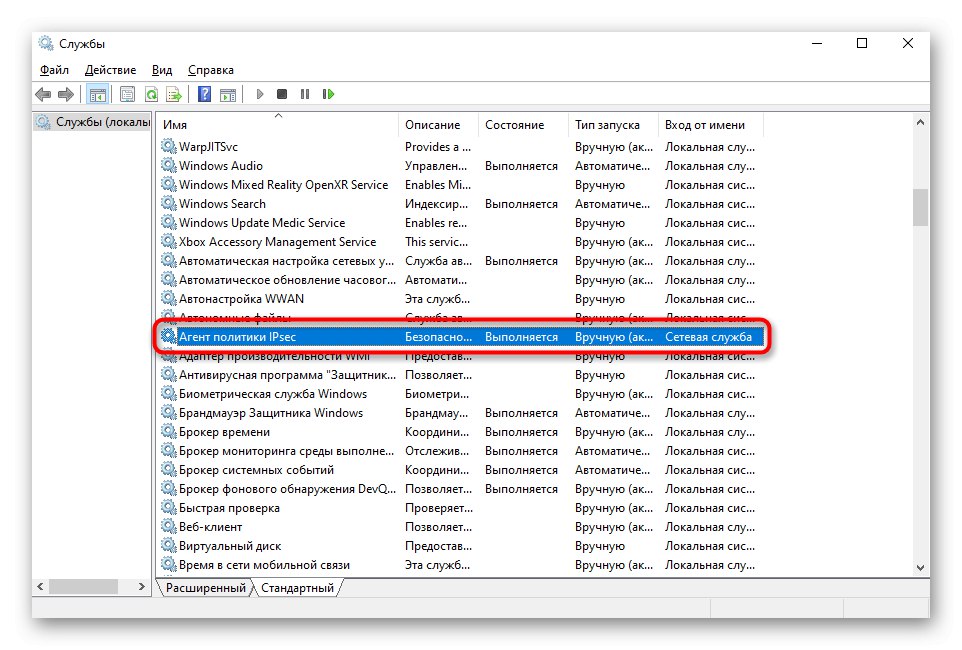The image size is (962, 650).
Task: Click the Forward arrow toolbar icon
Action: [x=66, y=94]
